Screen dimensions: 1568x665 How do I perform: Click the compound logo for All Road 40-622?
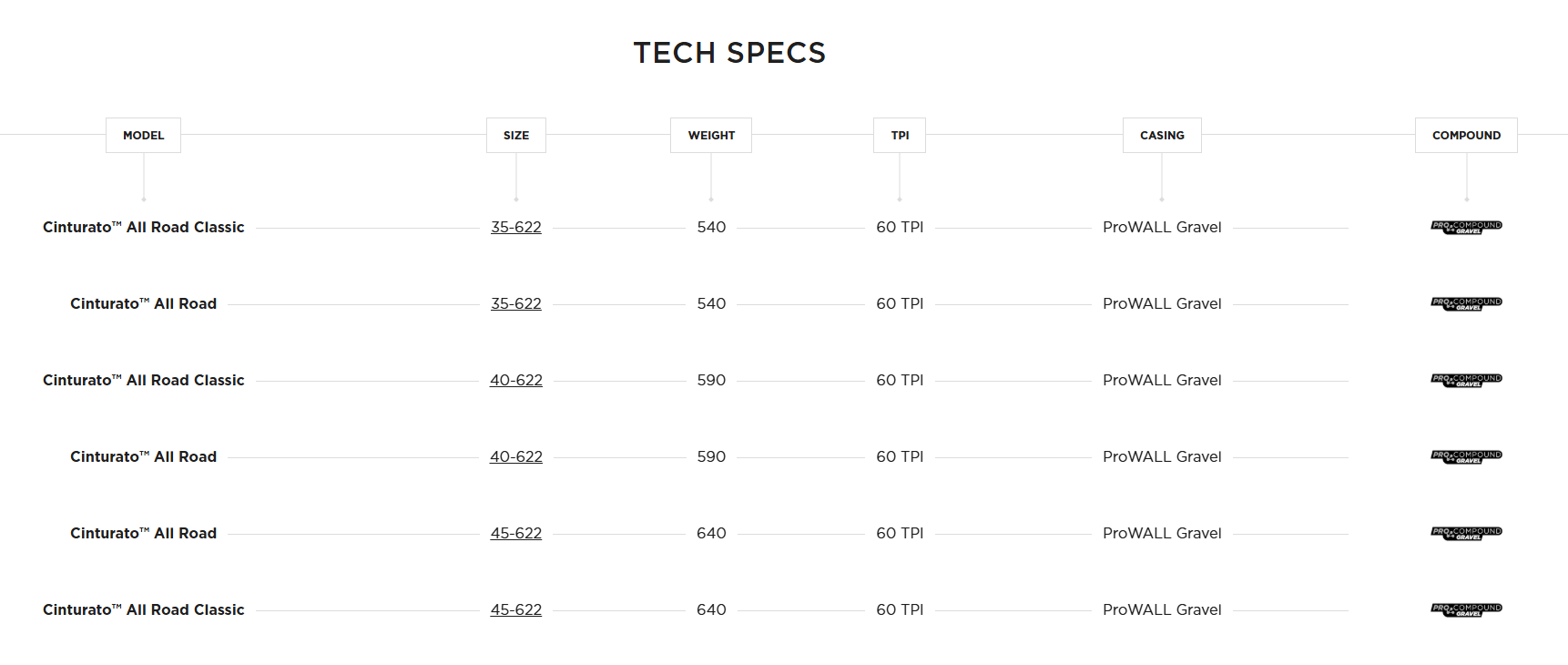tap(1466, 456)
